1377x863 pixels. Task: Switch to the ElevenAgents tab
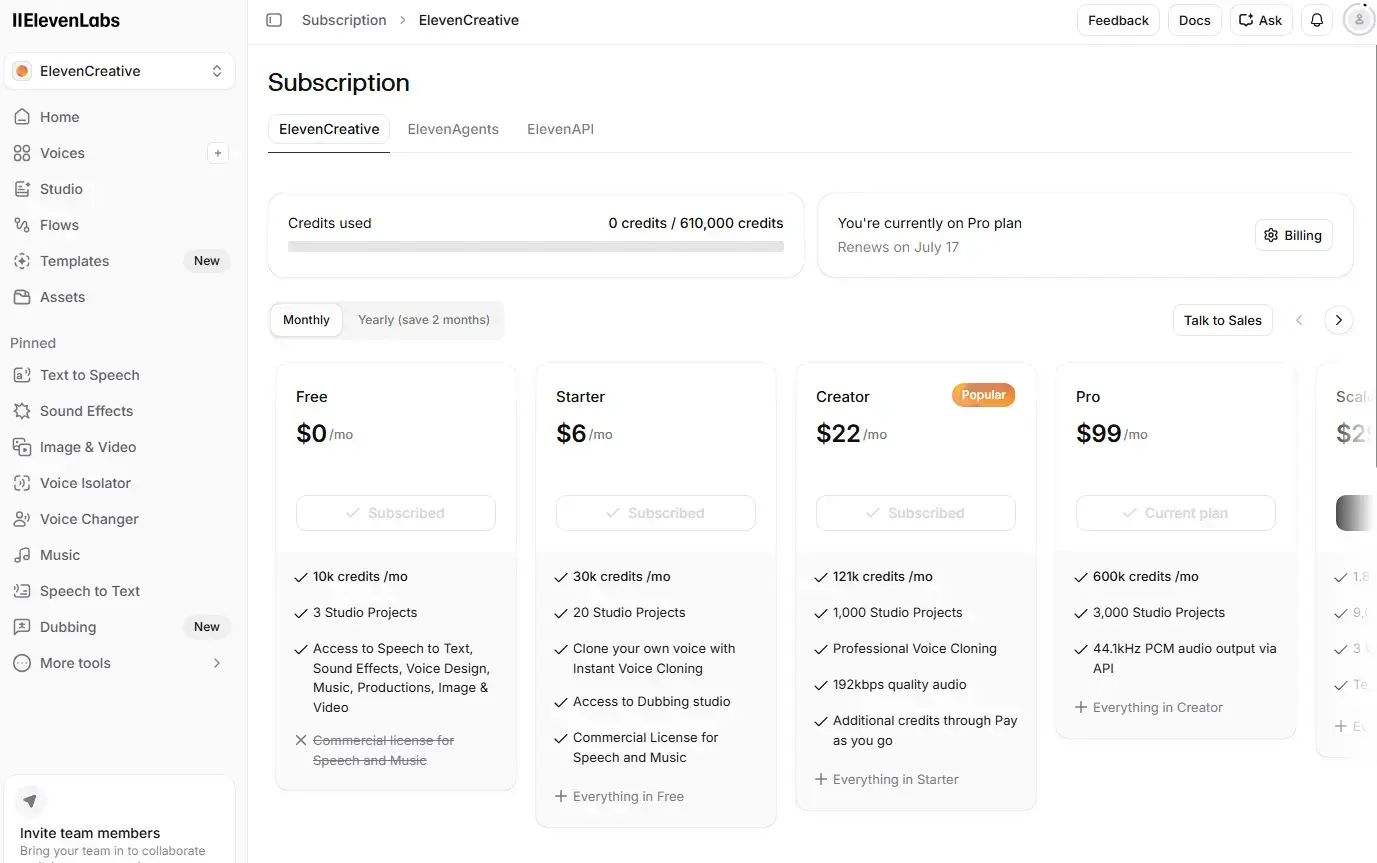pos(453,129)
